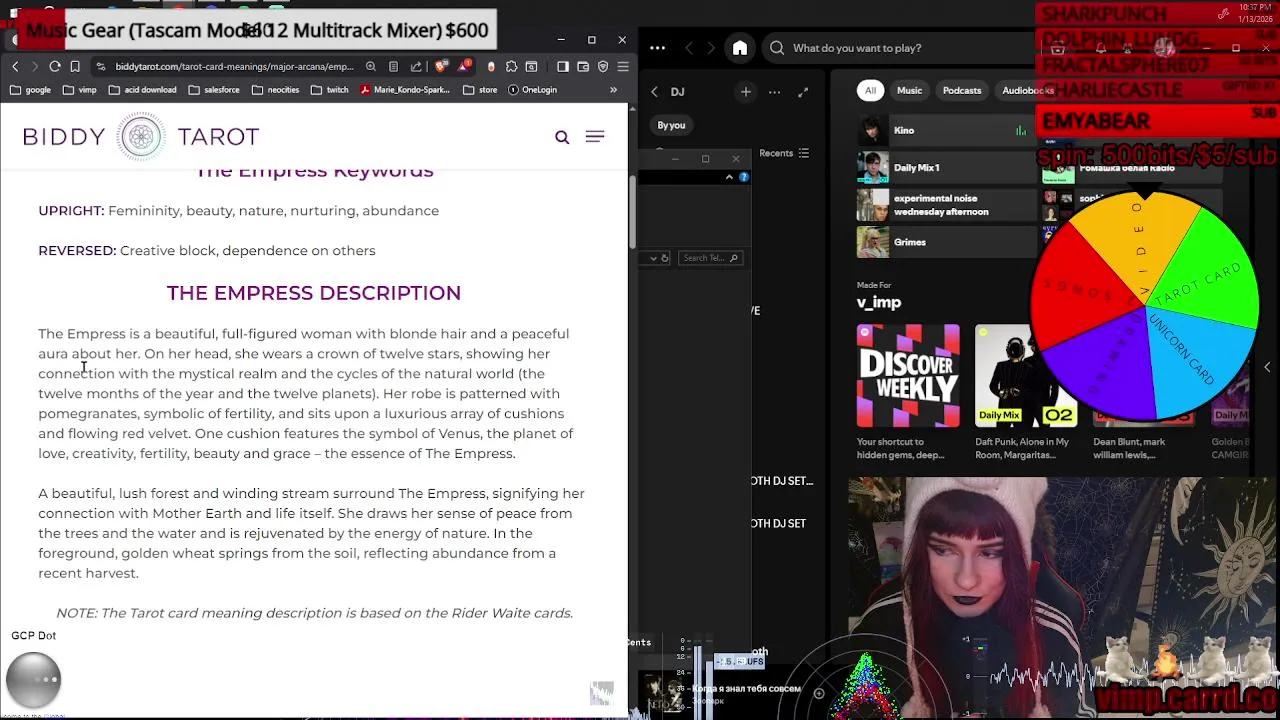Screen dimensions: 1280x720
Task: Open Biddy Tarot site search icon
Action: pyautogui.click(x=562, y=137)
